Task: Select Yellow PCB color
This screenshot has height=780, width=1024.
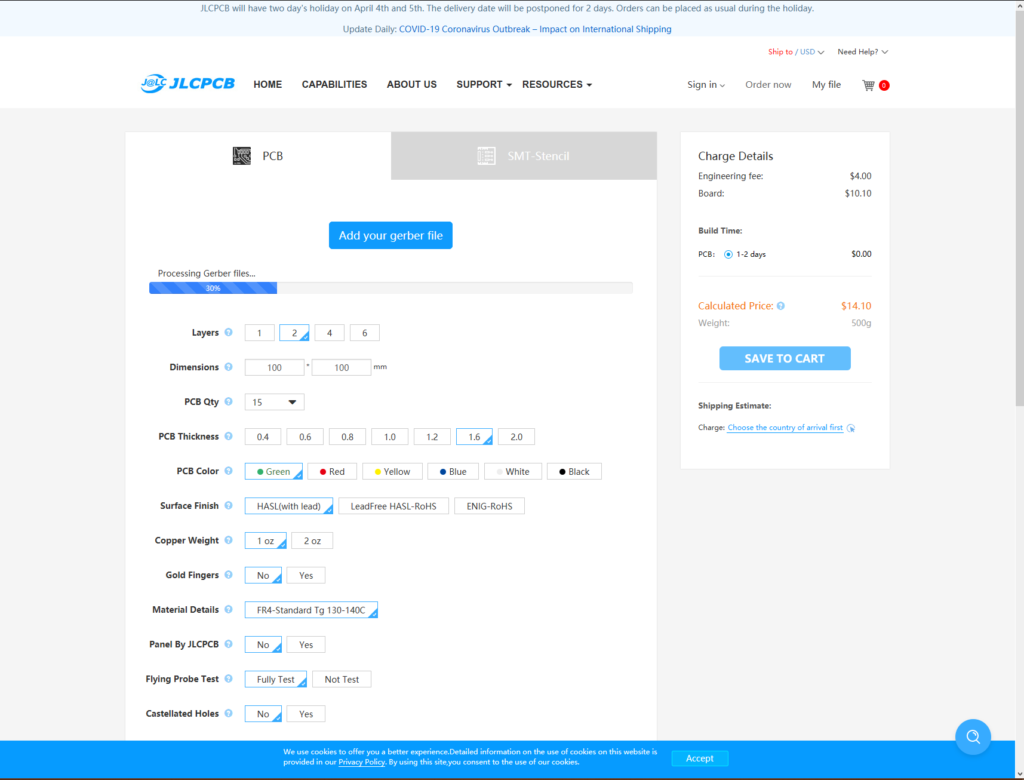Action: click(392, 471)
